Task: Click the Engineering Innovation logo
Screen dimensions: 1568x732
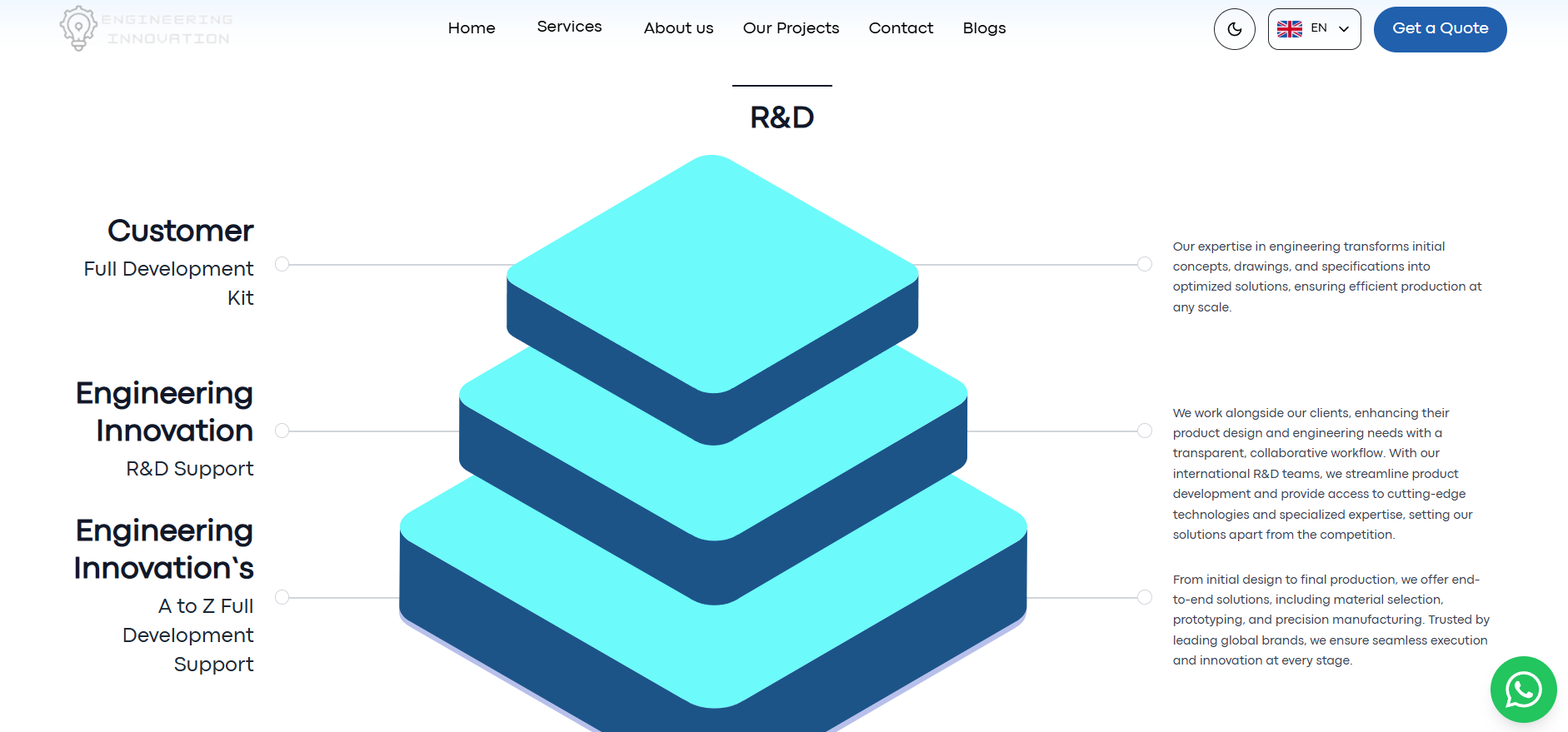Action: pyautogui.click(x=147, y=28)
